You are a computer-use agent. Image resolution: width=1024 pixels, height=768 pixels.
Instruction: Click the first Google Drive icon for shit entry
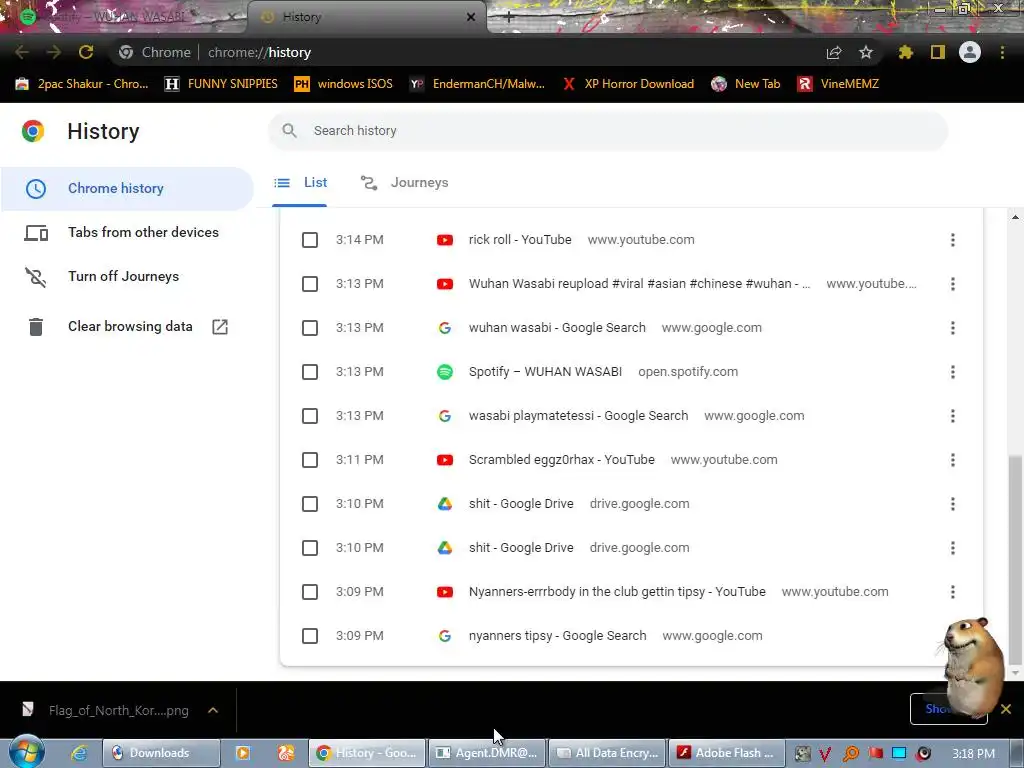click(445, 504)
